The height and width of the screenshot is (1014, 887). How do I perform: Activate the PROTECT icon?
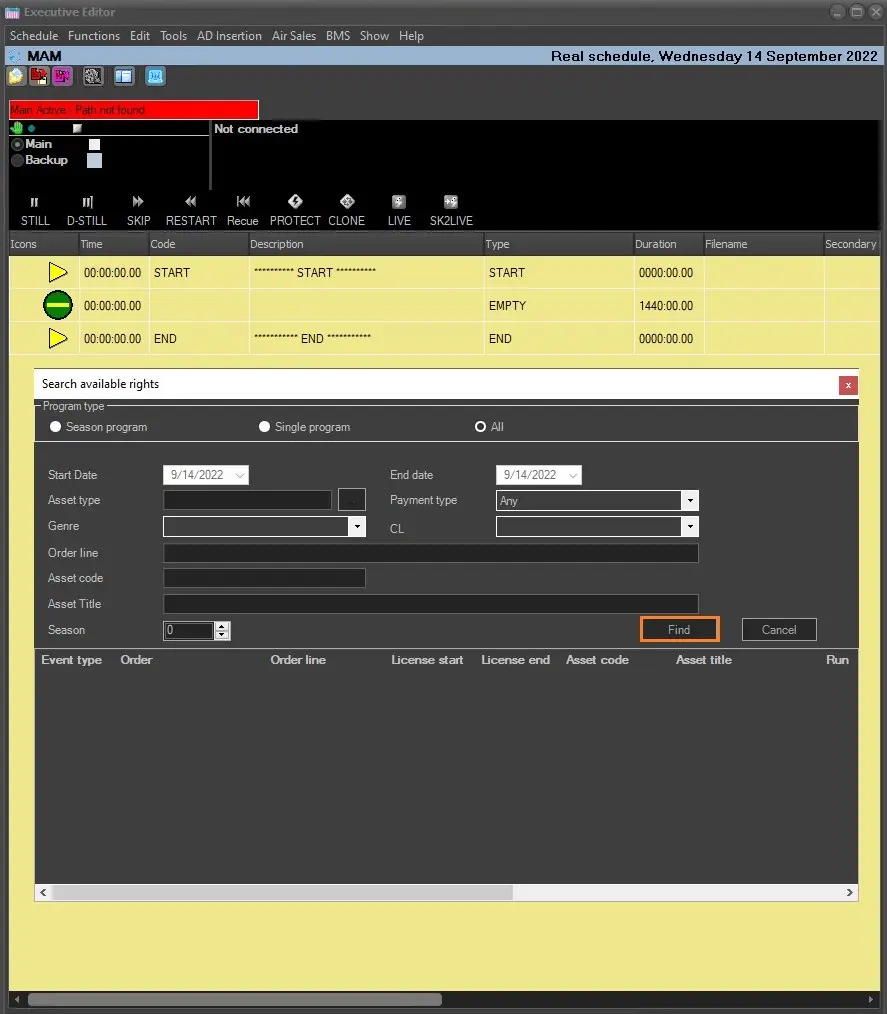[295, 202]
